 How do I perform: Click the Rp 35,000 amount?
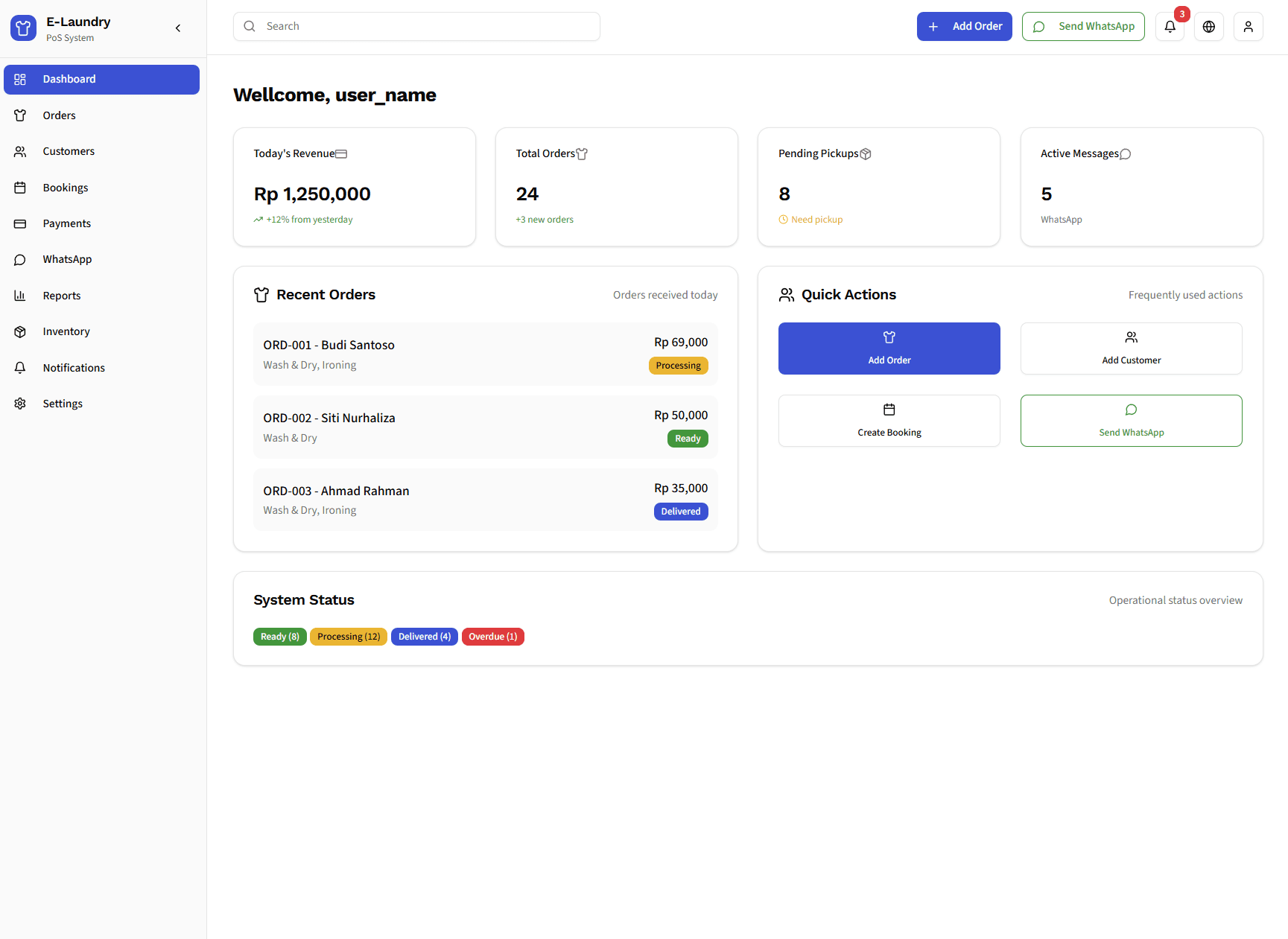click(x=681, y=488)
